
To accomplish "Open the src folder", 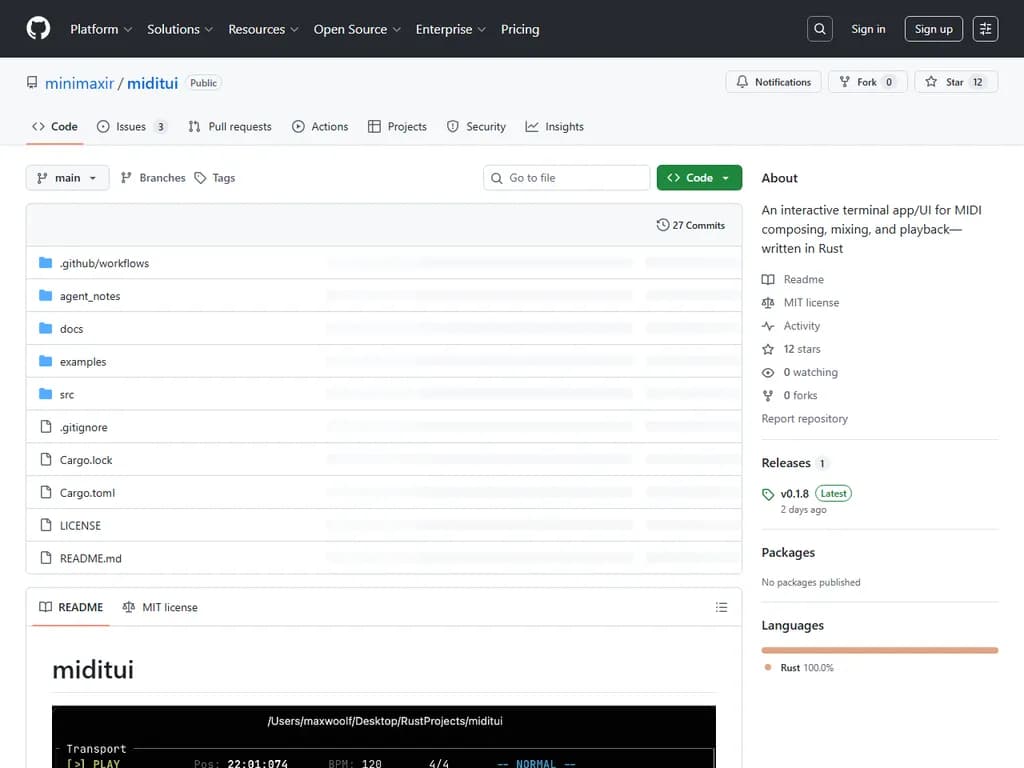I will [67, 395].
